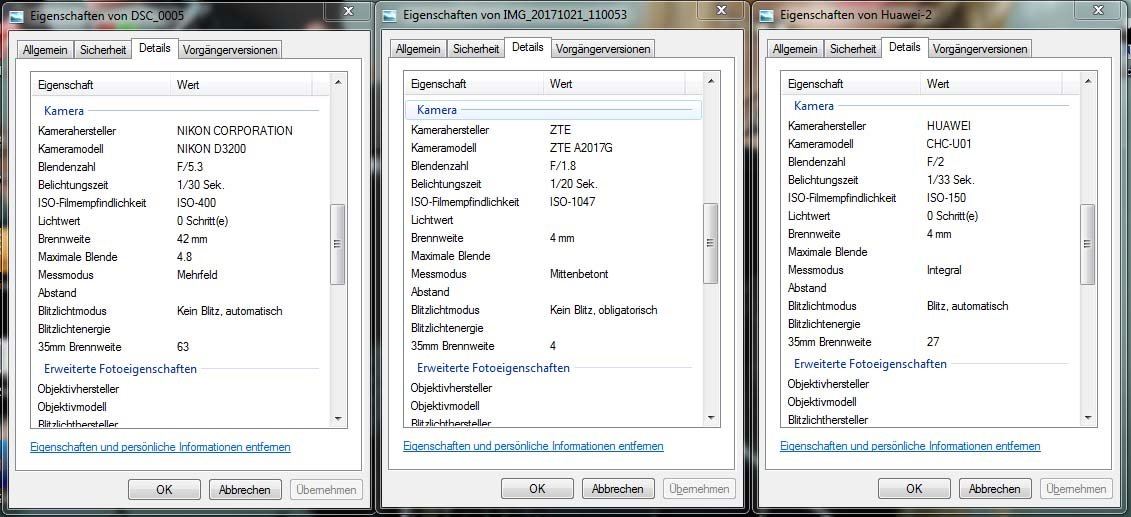
Task: Click Abbrechen in IMG_20171021_110053 properties window
Action: click(618, 489)
